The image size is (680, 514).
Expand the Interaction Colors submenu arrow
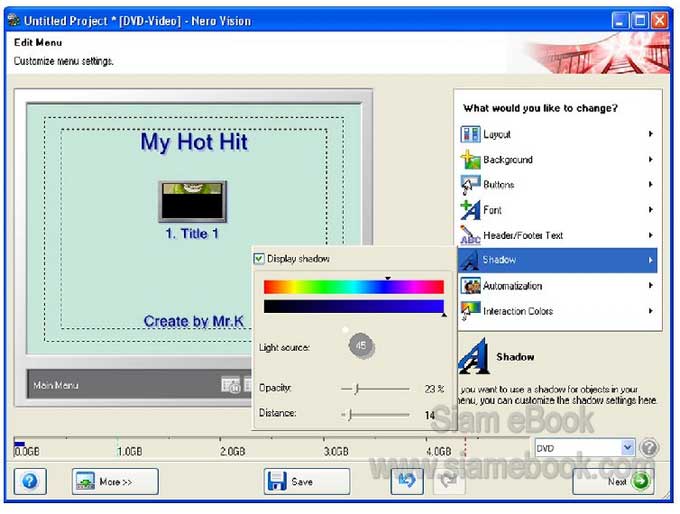(x=651, y=311)
